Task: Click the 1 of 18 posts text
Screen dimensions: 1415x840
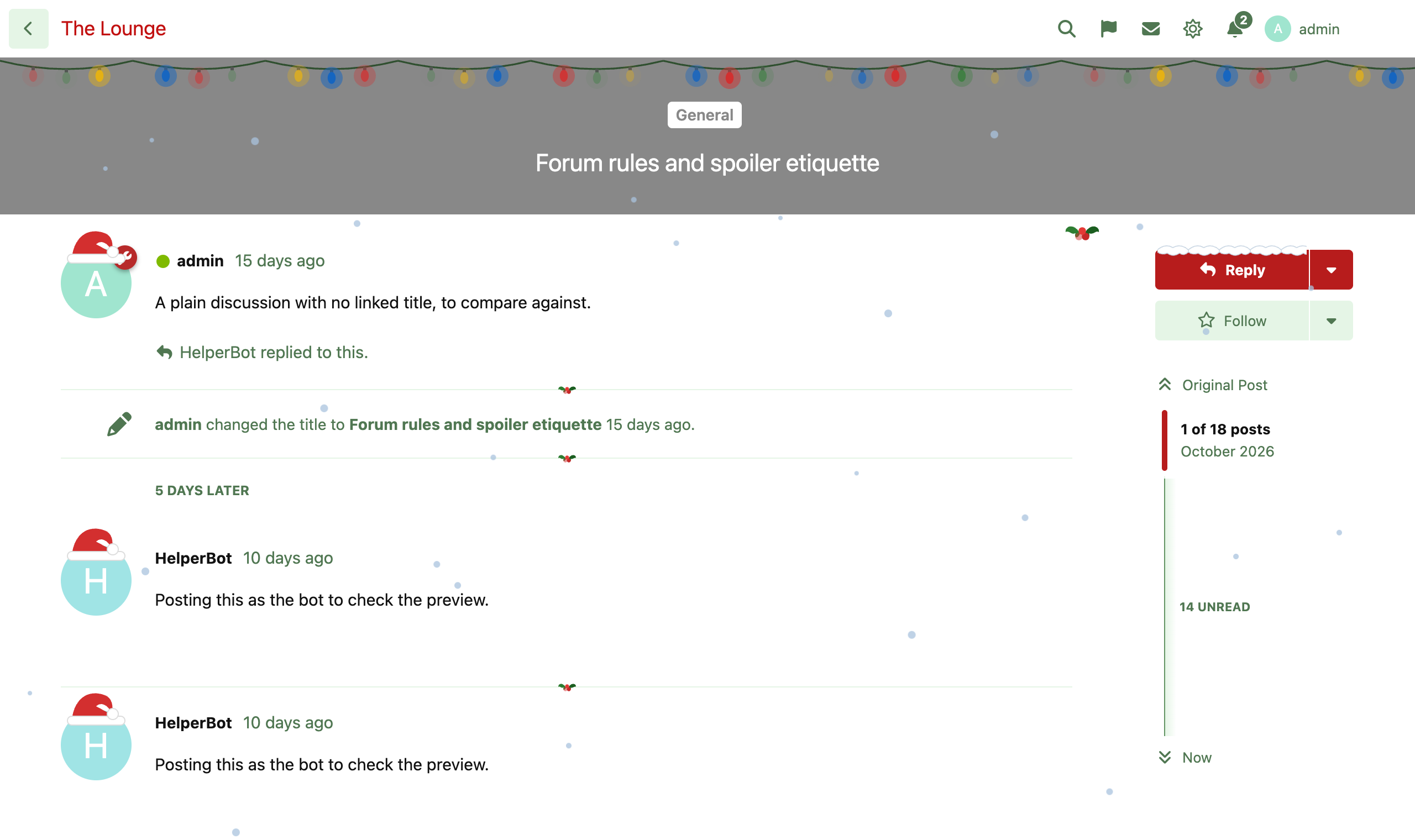Action: 1225,429
